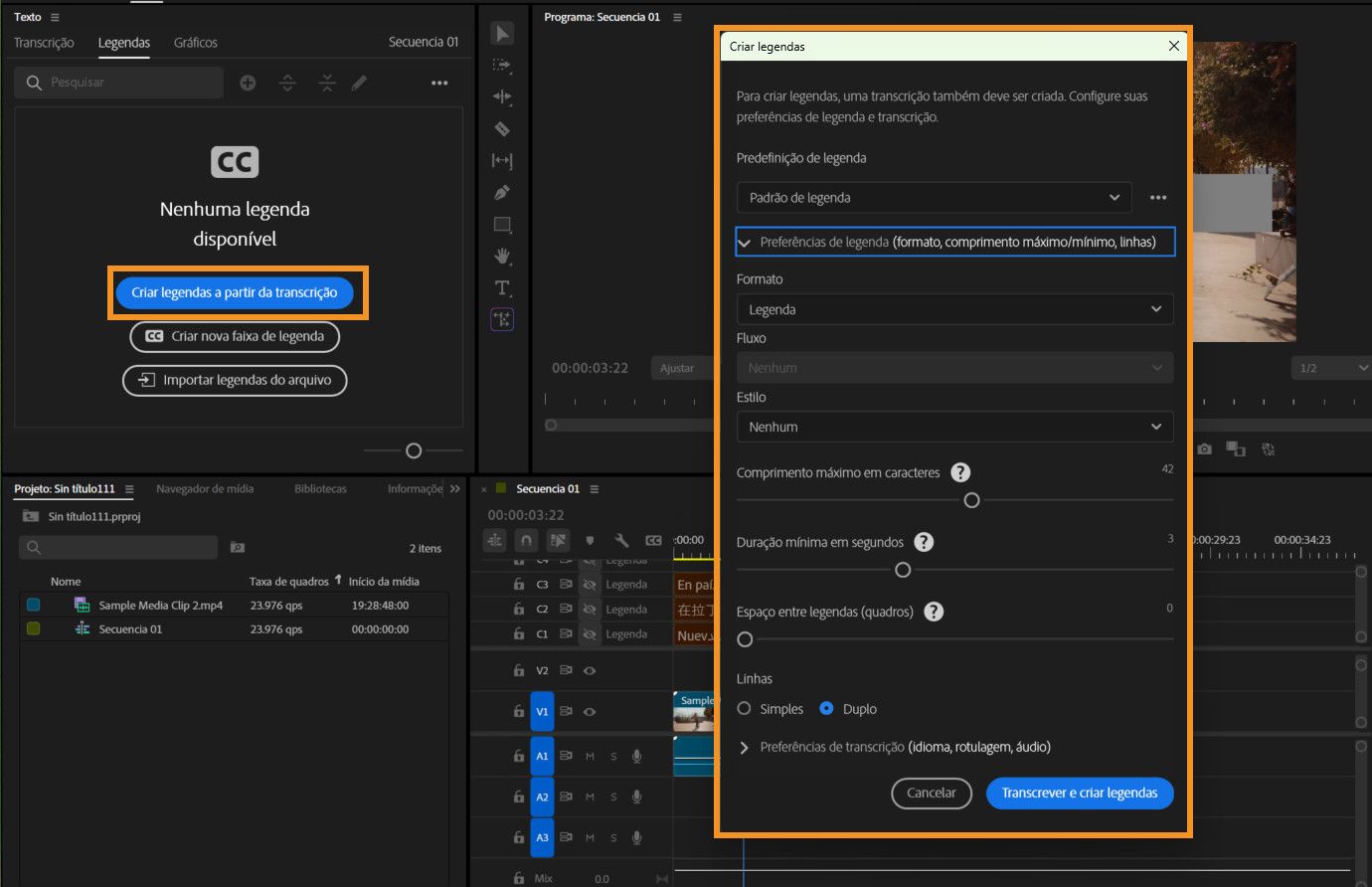Open the timeline wrench settings icon
The height and width of the screenshot is (887, 1372).
pyautogui.click(x=621, y=540)
